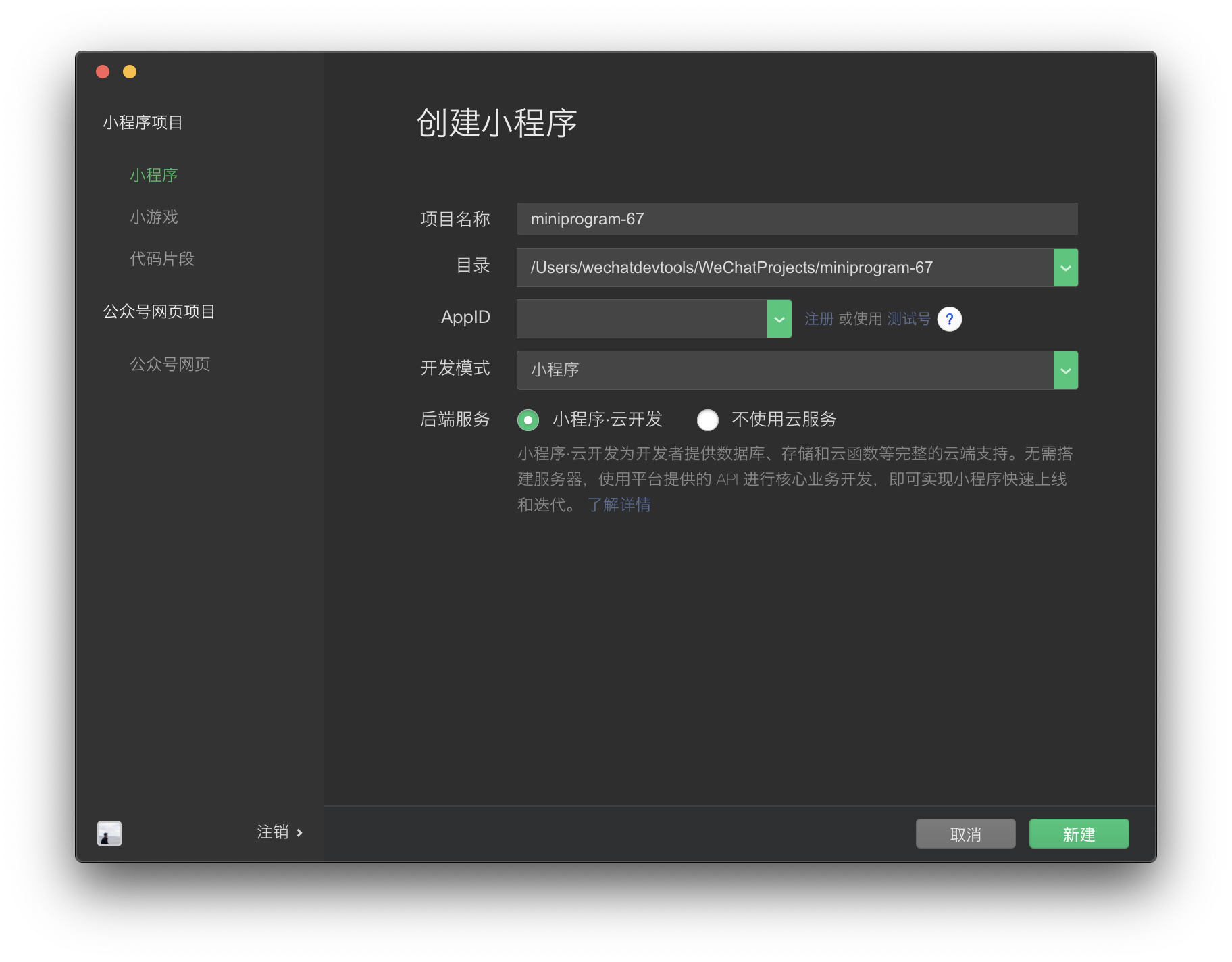Click the arrow next to 注销
The height and width of the screenshot is (962, 1232).
(x=299, y=832)
